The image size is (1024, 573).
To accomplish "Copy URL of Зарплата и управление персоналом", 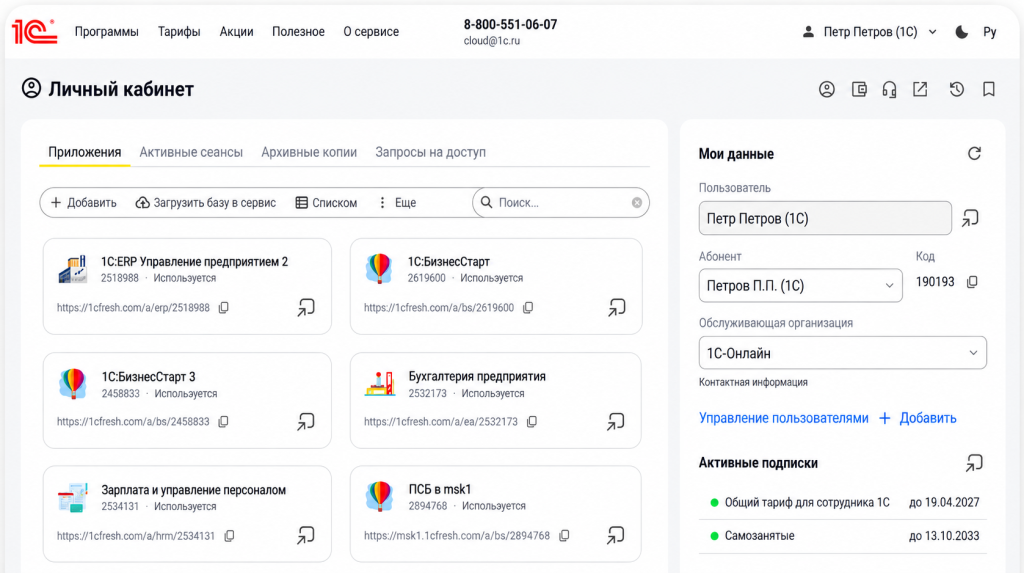I will [229, 536].
